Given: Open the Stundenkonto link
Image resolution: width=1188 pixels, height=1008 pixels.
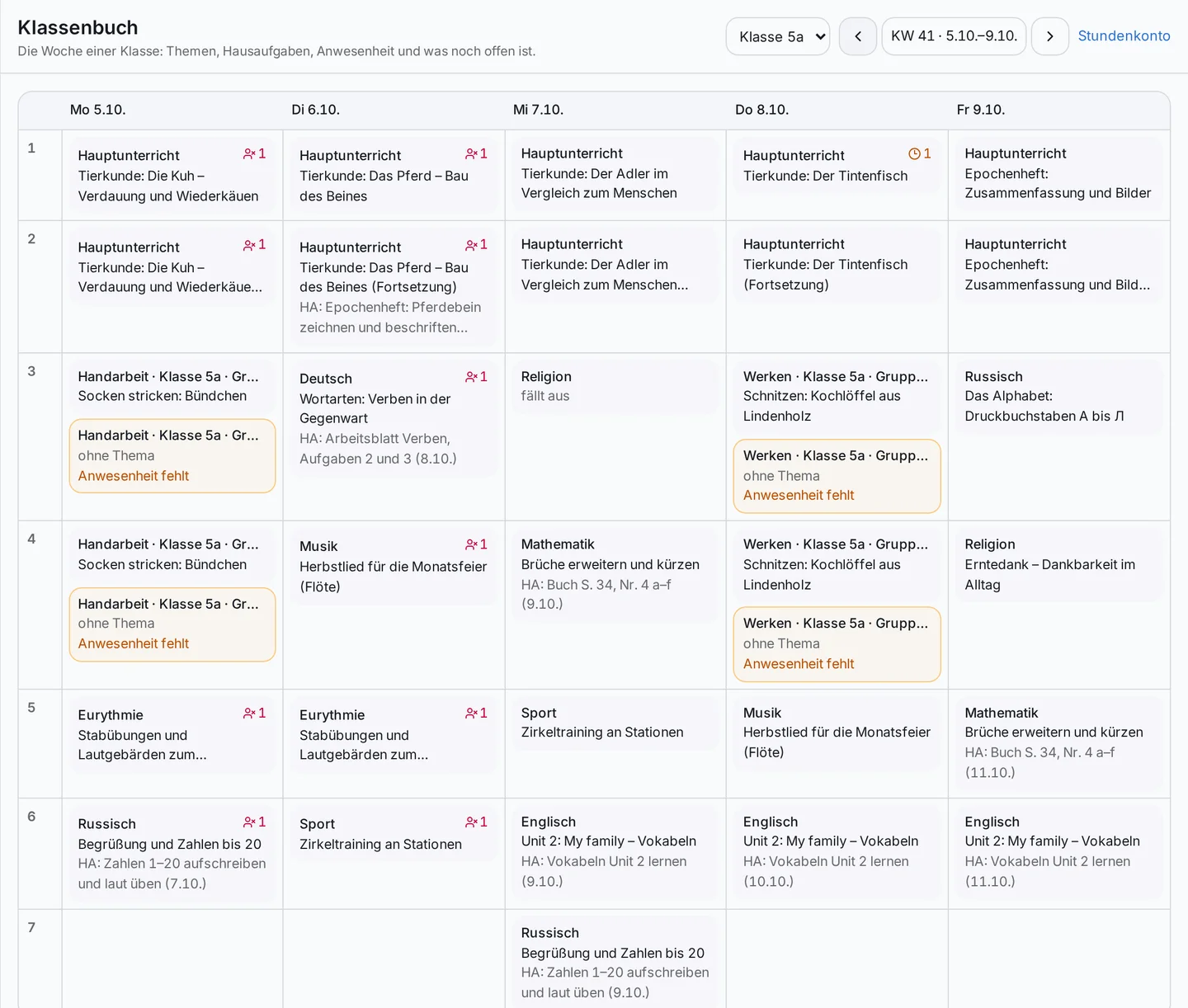Looking at the screenshot, I should pos(1124,36).
